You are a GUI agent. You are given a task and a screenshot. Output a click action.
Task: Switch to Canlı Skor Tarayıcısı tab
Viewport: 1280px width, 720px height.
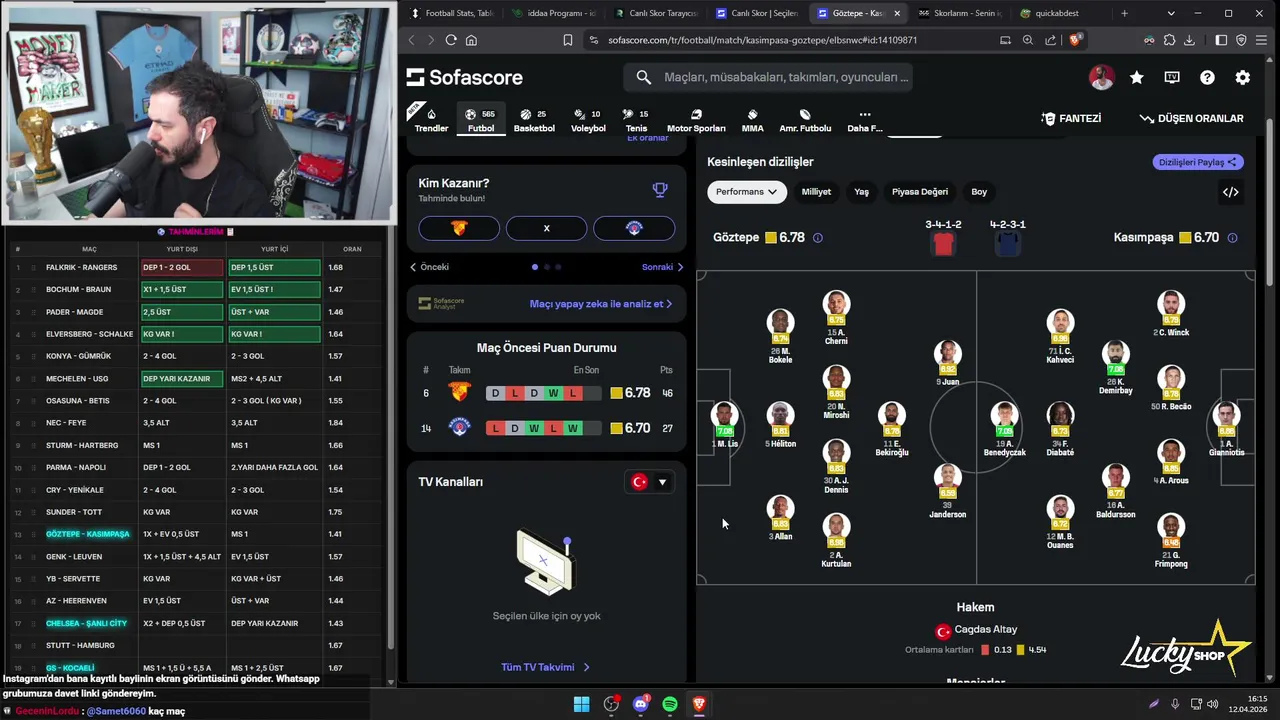click(x=655, y=13)
